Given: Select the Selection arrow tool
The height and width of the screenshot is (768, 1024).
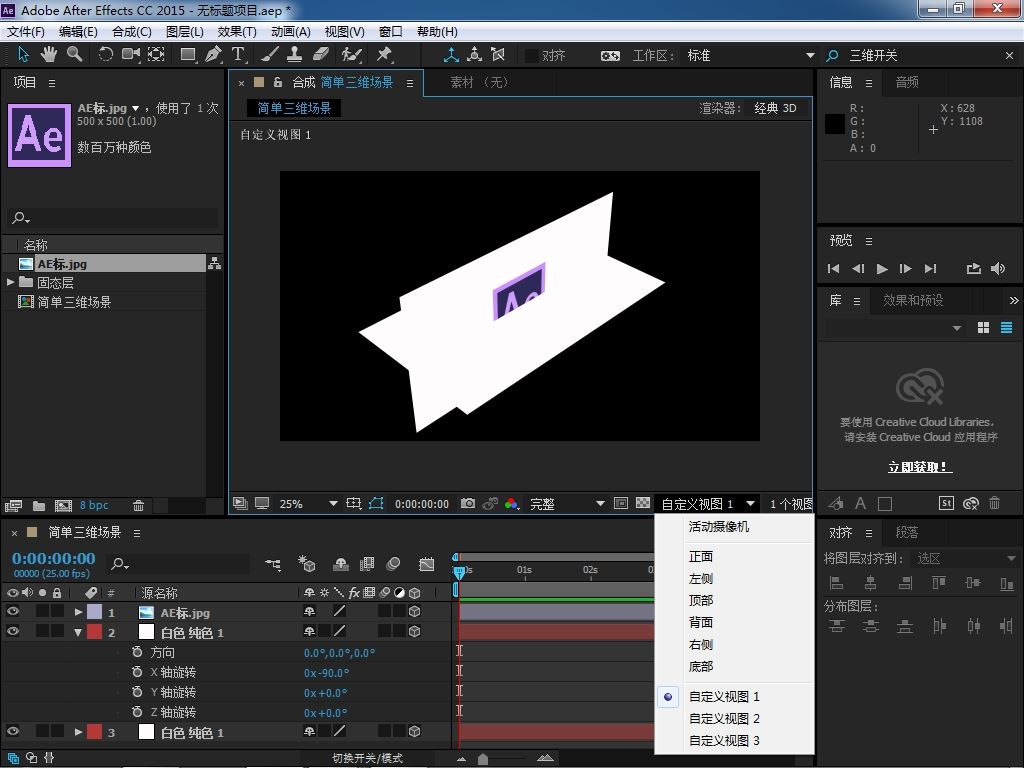Looking at the screenshot, I should (24, 55).
